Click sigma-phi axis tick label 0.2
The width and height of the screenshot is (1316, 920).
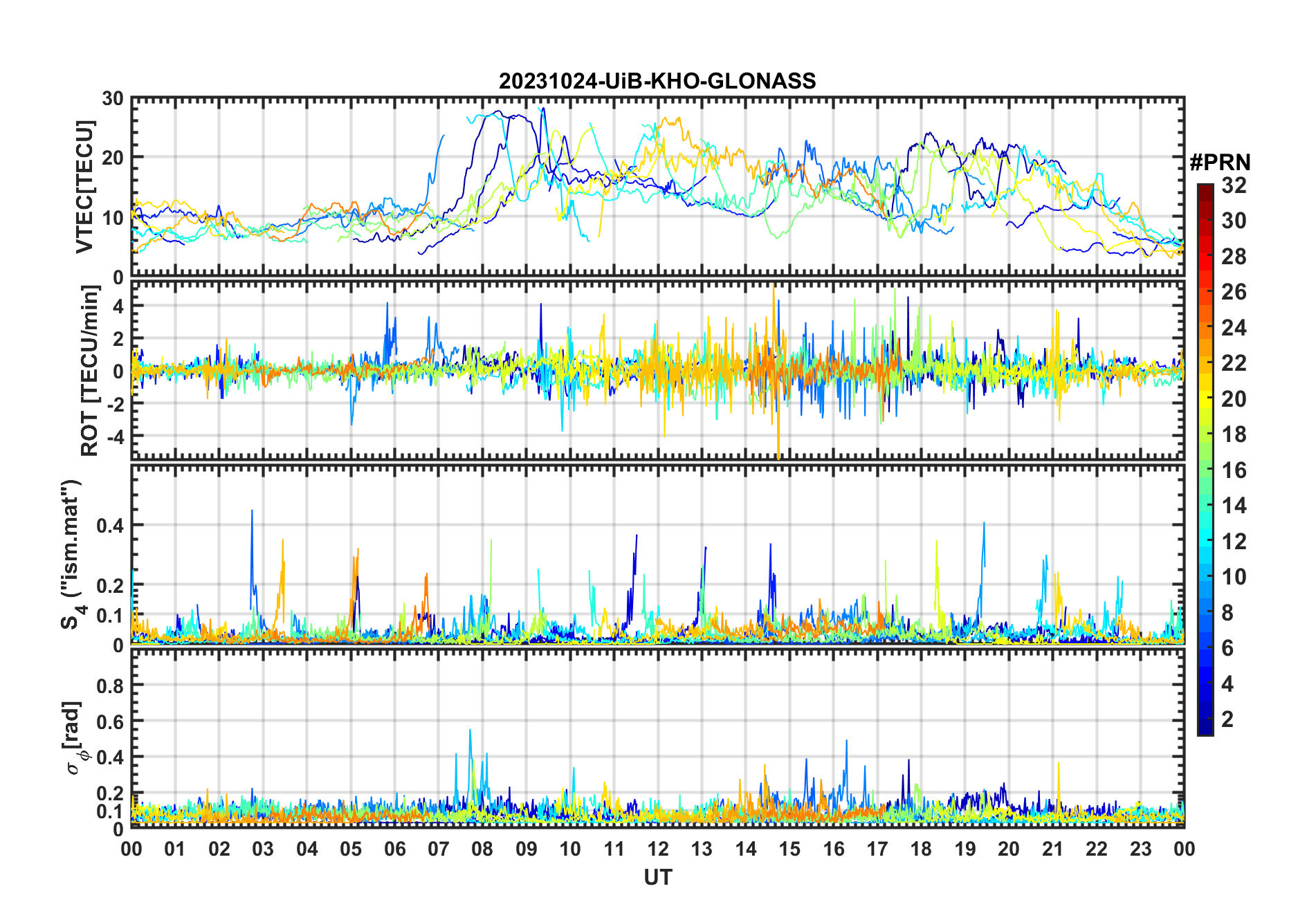[110, 793]
